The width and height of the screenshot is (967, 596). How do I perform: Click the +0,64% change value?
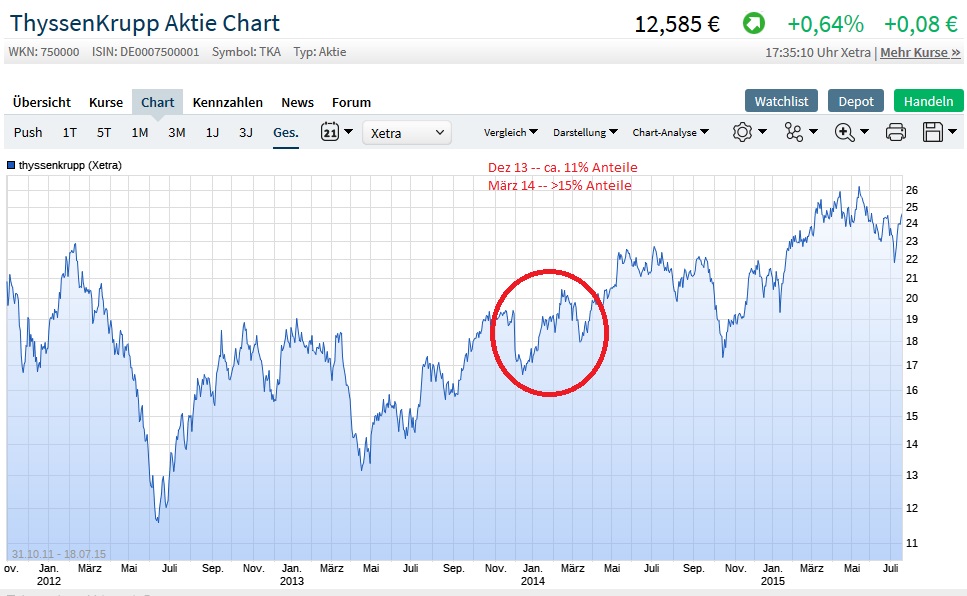coord(825,24)
